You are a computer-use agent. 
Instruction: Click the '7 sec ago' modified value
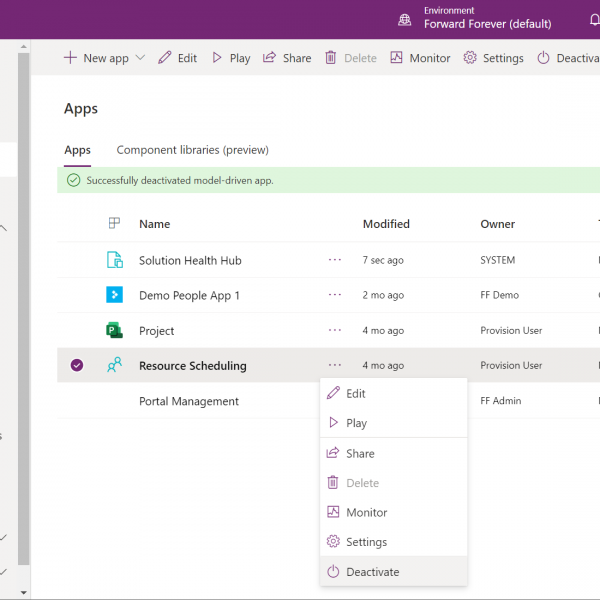click(x=383, y=260)
